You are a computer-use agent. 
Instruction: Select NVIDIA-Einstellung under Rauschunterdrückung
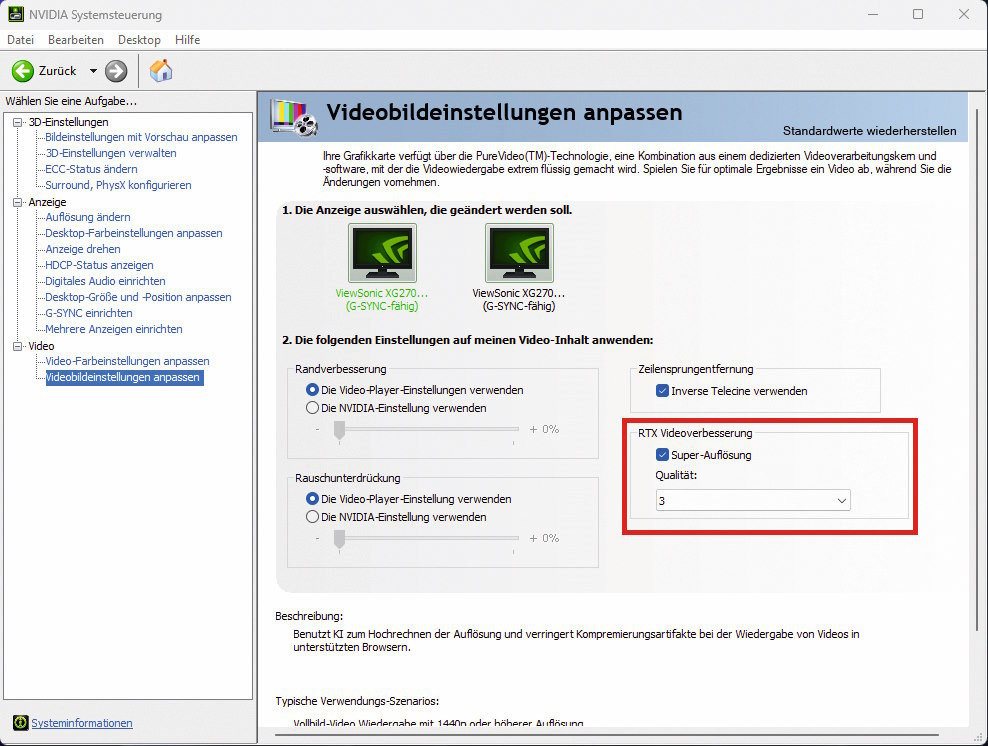coord(312,517)
